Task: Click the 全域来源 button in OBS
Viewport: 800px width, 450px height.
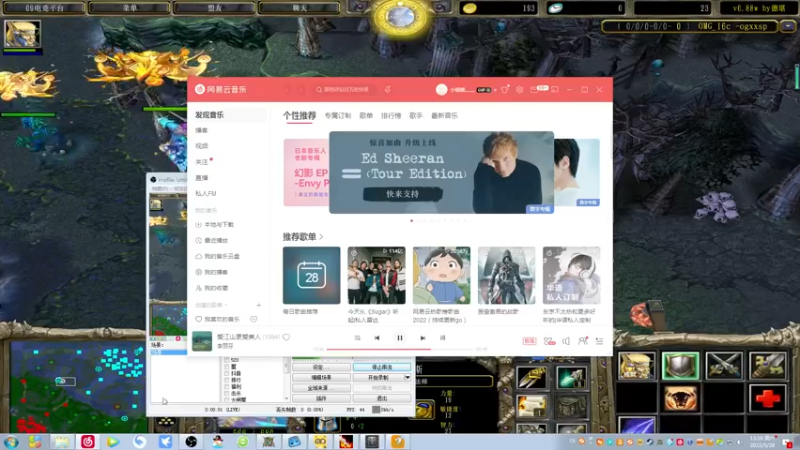Action: pyautogui.click(x=321, y=388)
